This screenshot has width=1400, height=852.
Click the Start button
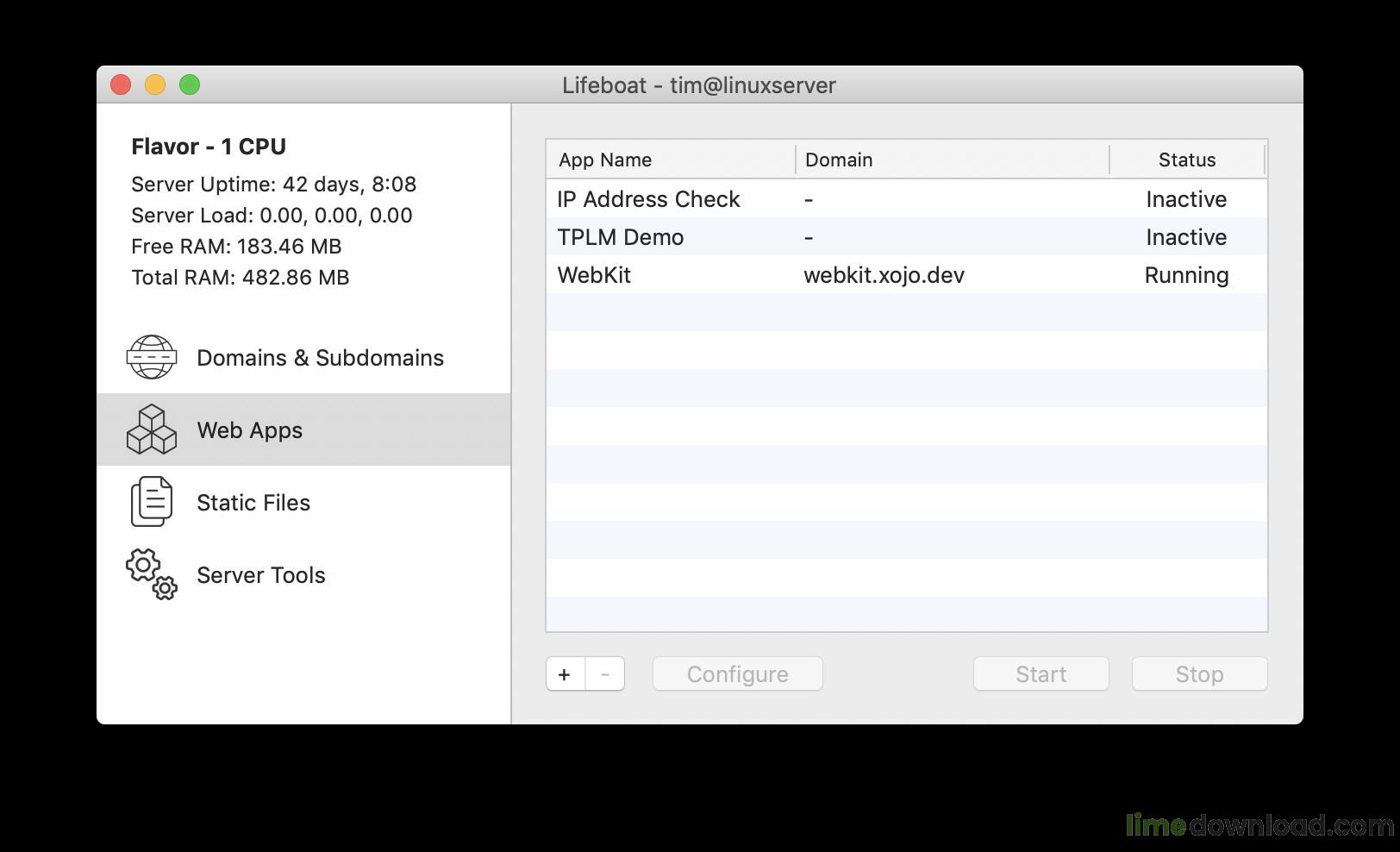1041,674
